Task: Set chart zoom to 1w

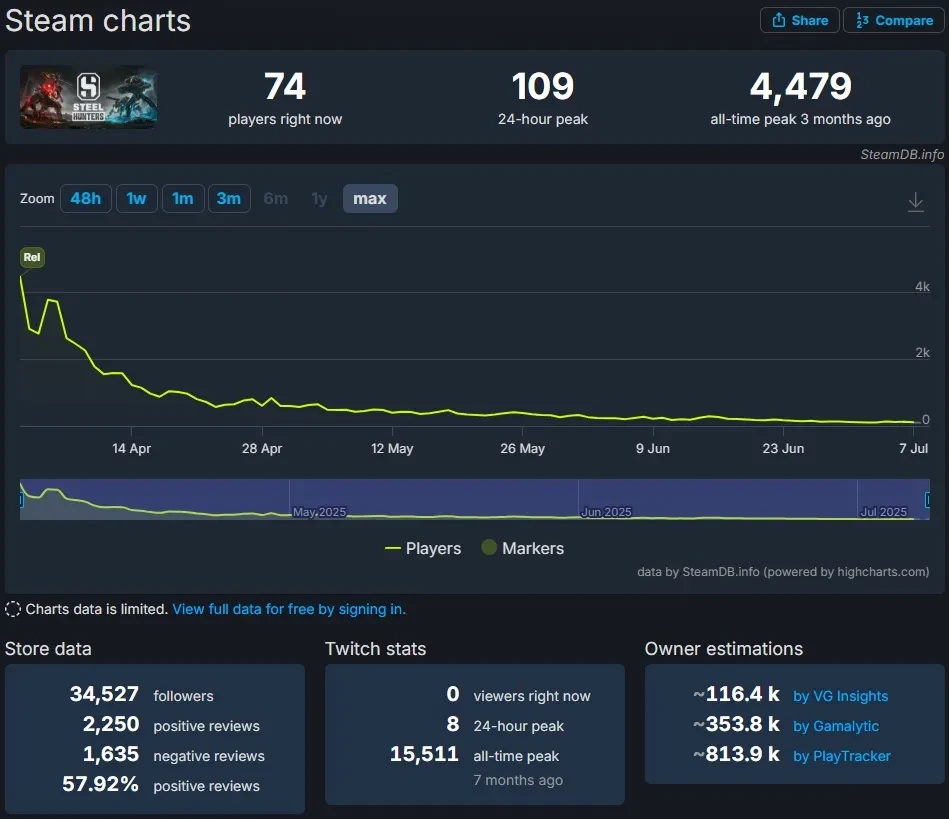Action: pos(136,199)
